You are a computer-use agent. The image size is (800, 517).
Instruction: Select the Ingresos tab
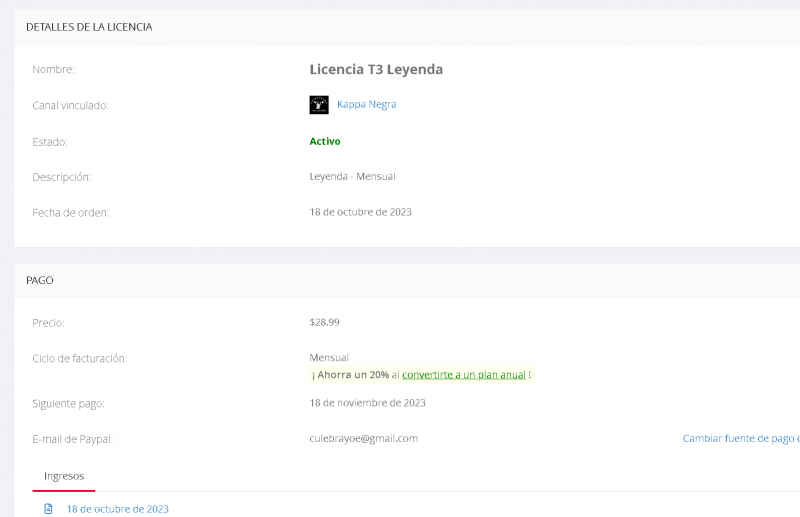coord(64,476)
